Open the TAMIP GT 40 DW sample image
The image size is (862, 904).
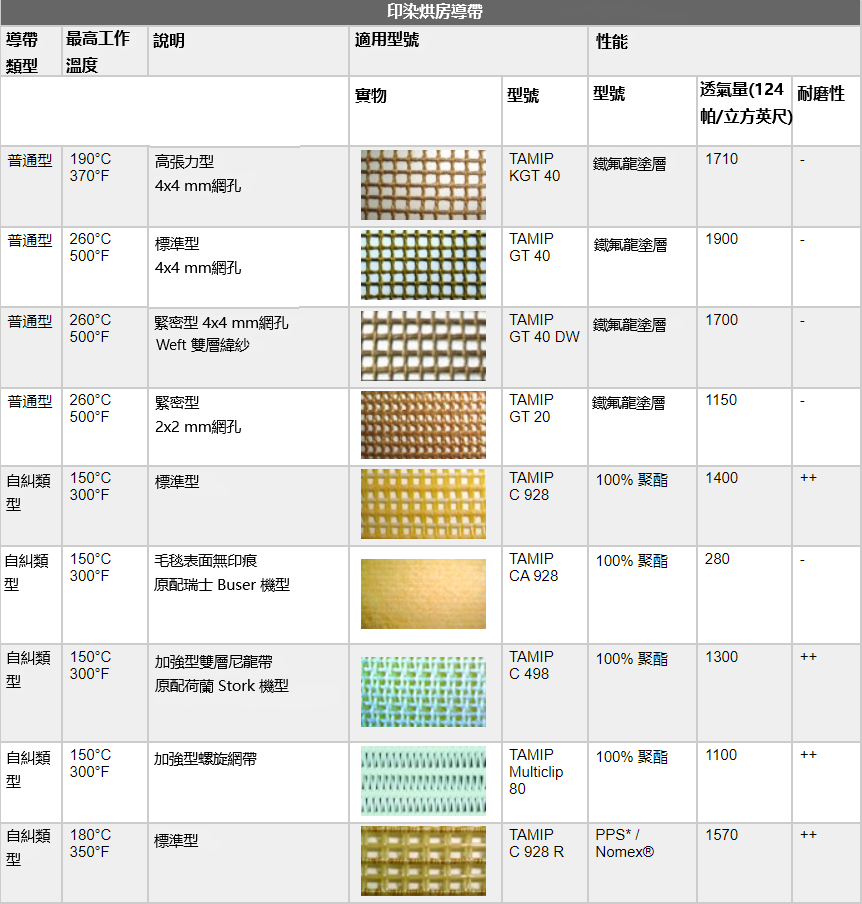(x=423, y=346)
